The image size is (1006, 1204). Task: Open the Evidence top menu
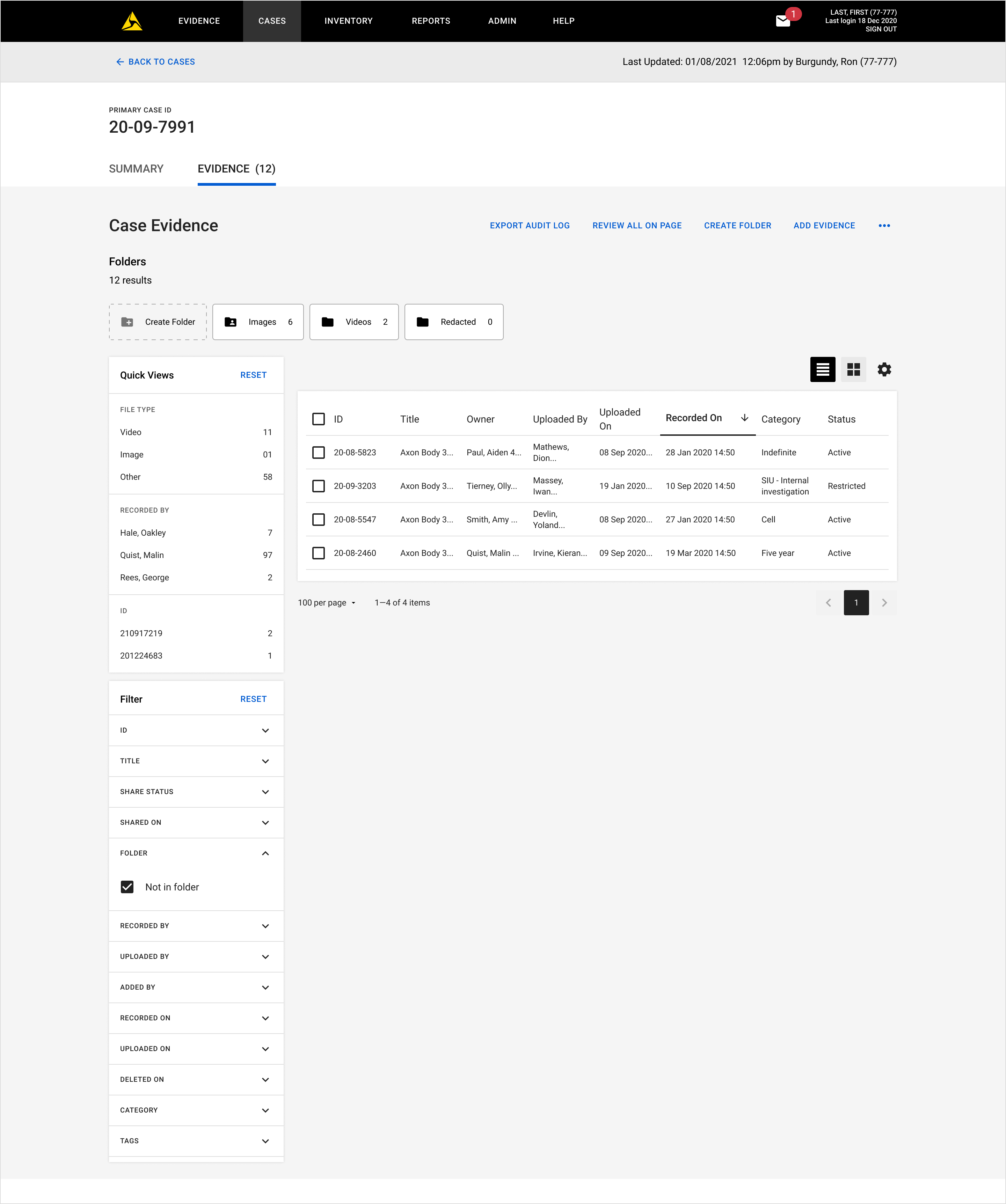(199, 21)
